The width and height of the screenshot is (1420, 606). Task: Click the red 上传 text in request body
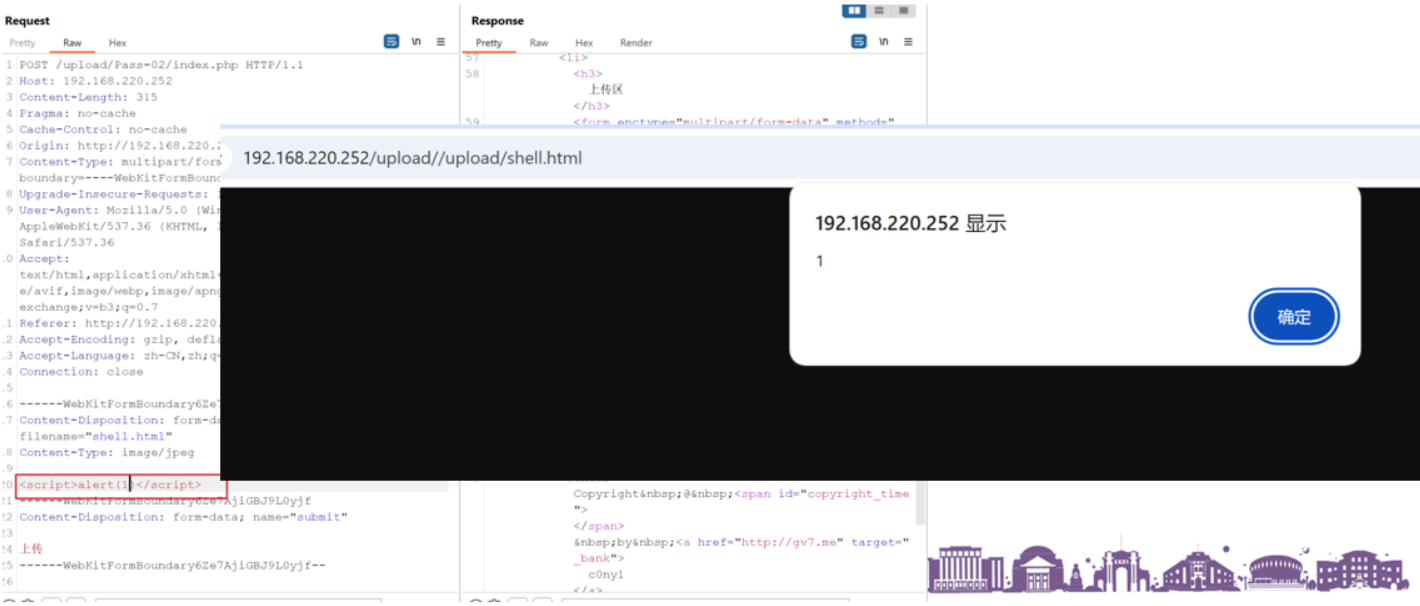coord(31,549)
